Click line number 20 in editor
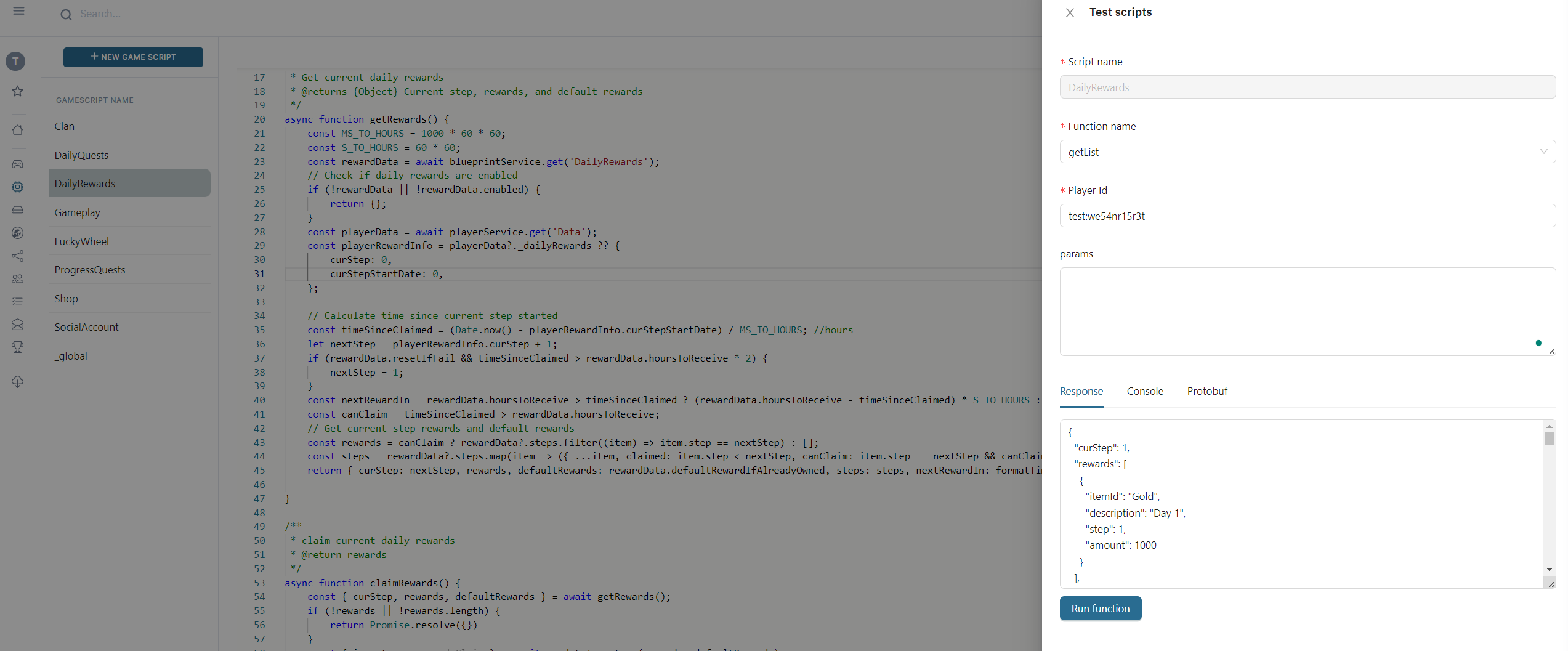Viewport: 1568px width, 651px height. pos(259,119)
